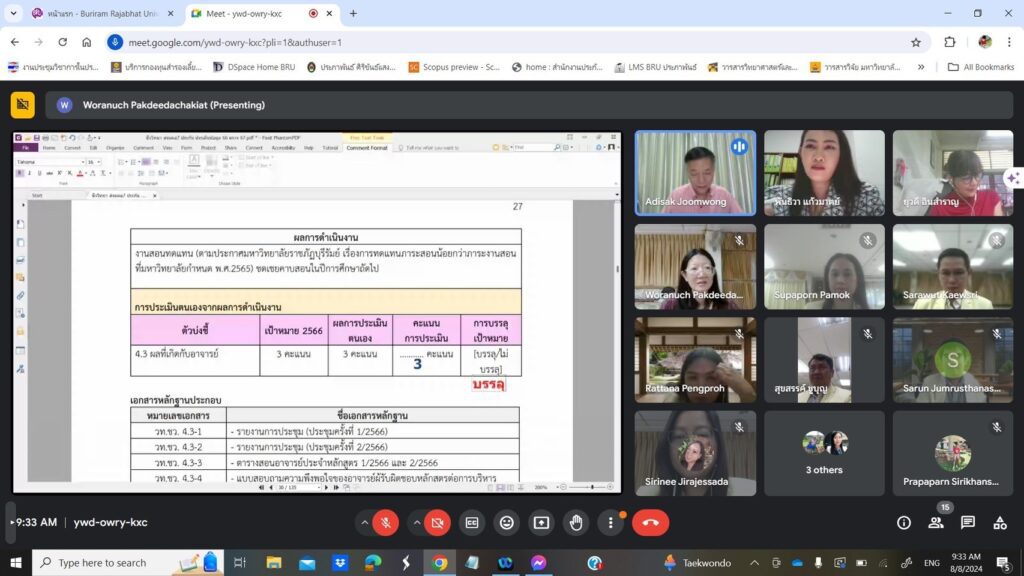The width and height of the screenshot is (1024, 576).
Task: Turn on the camera in Meet
Action: [438, 522]
